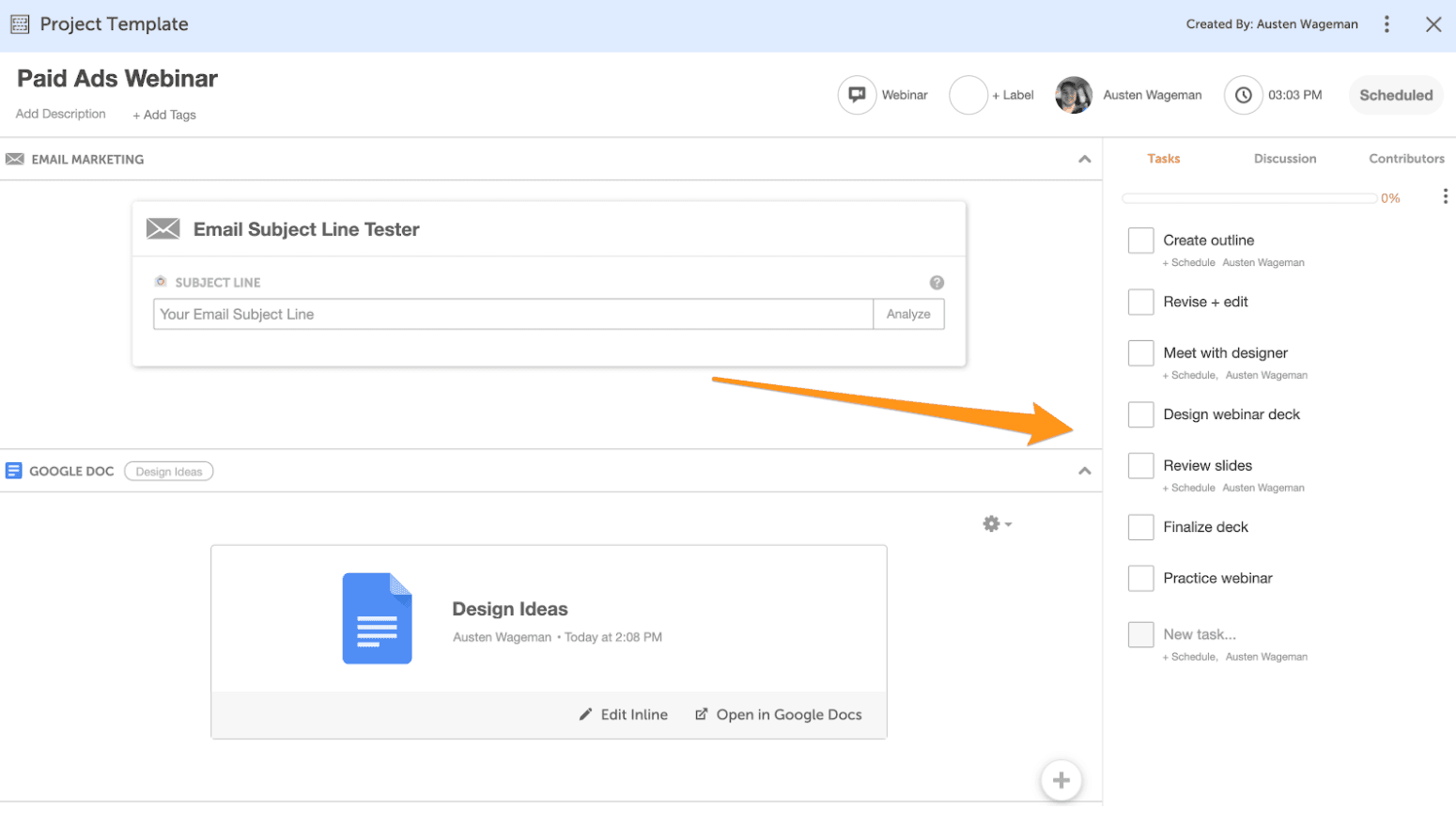Click + Schedule under Meet with designer
The width and height of the screenshot is (1456, 825).
(x=1190, y=376)
